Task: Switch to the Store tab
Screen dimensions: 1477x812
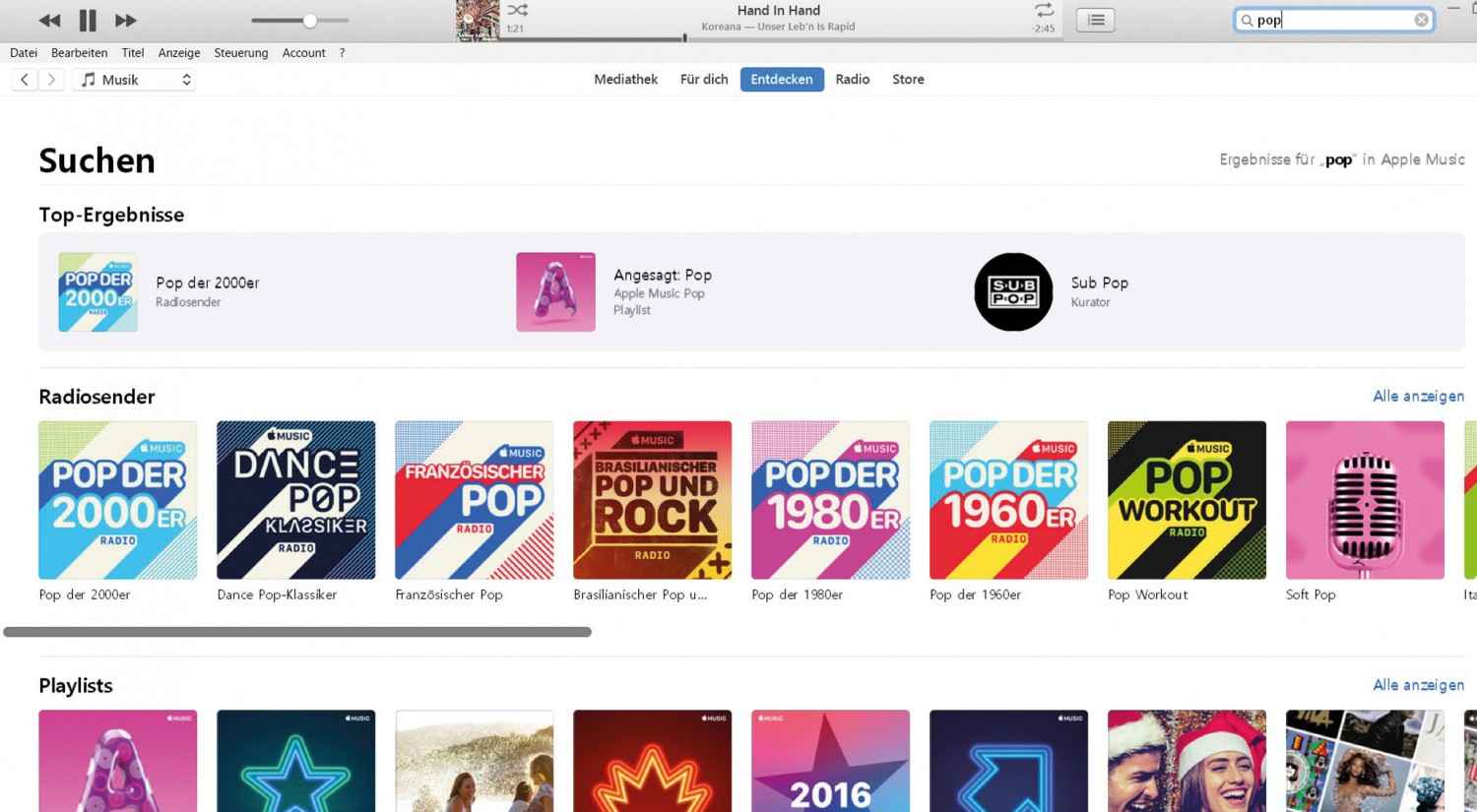Action: [908, 80]
